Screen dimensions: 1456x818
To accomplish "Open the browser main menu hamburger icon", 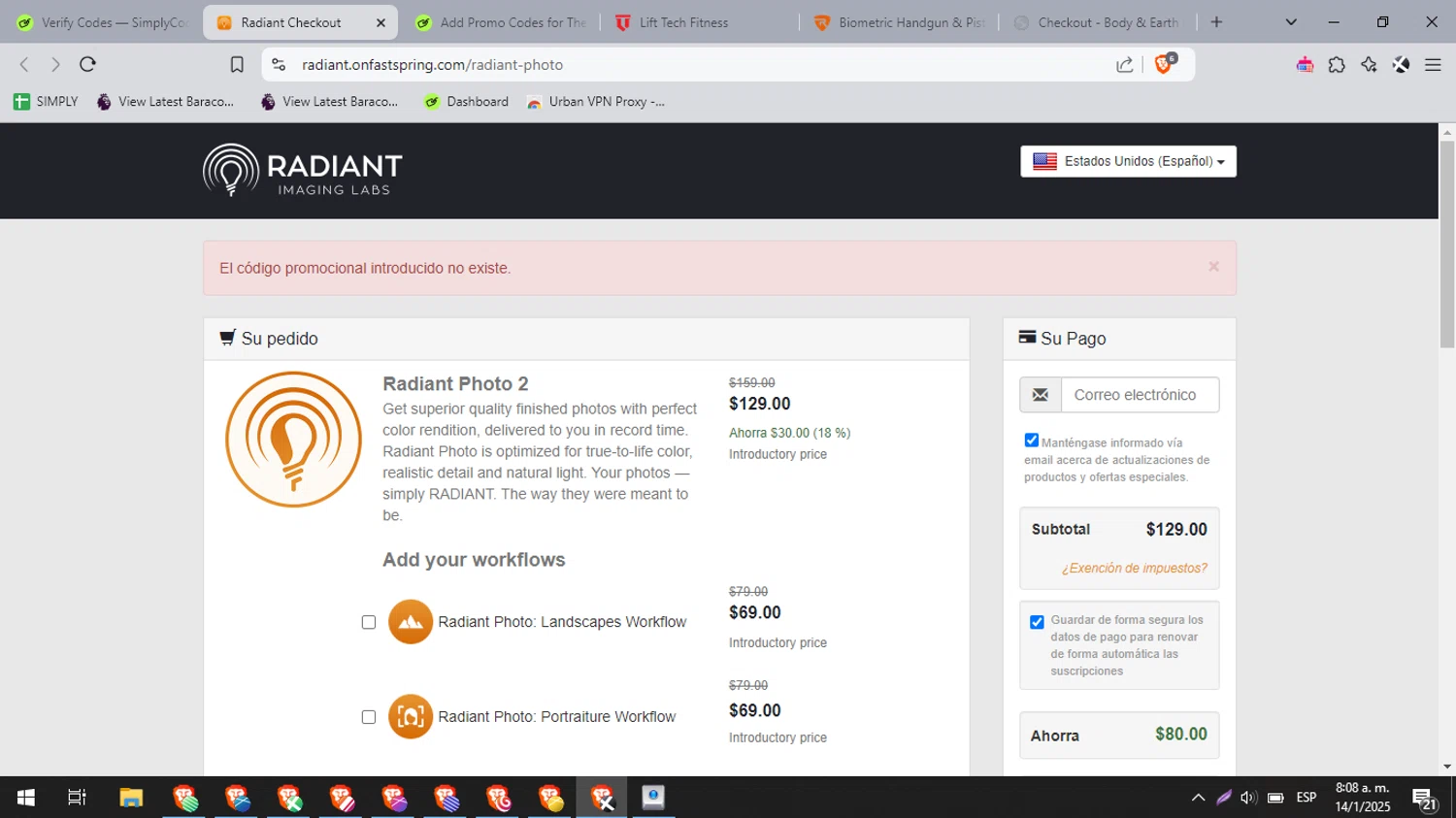I will pyautogui.click(x=1433, y=65).
